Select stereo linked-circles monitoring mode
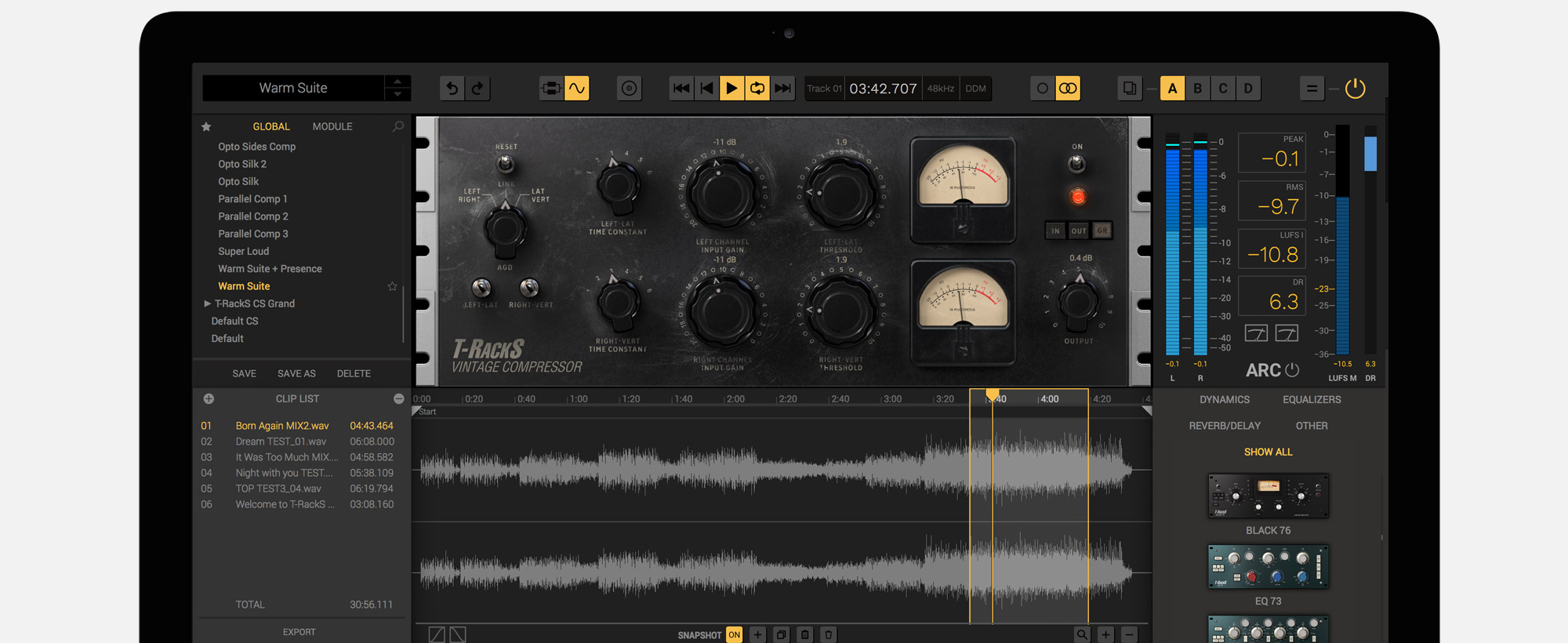This screenshot has width=1568, height=643. 1068,89
